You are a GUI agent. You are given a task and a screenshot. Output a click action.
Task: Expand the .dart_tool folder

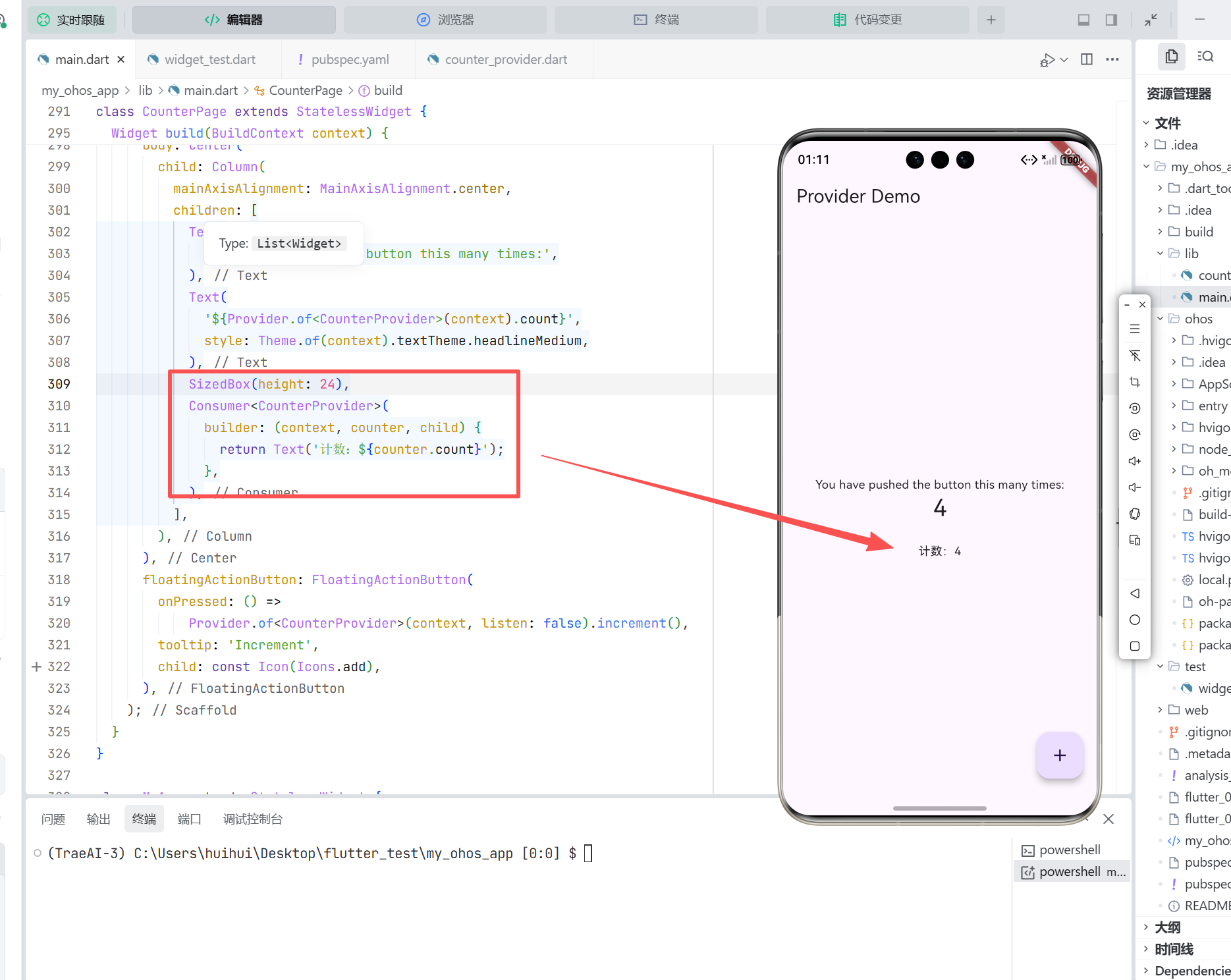pyautogui.click(x=1160, y=188)
